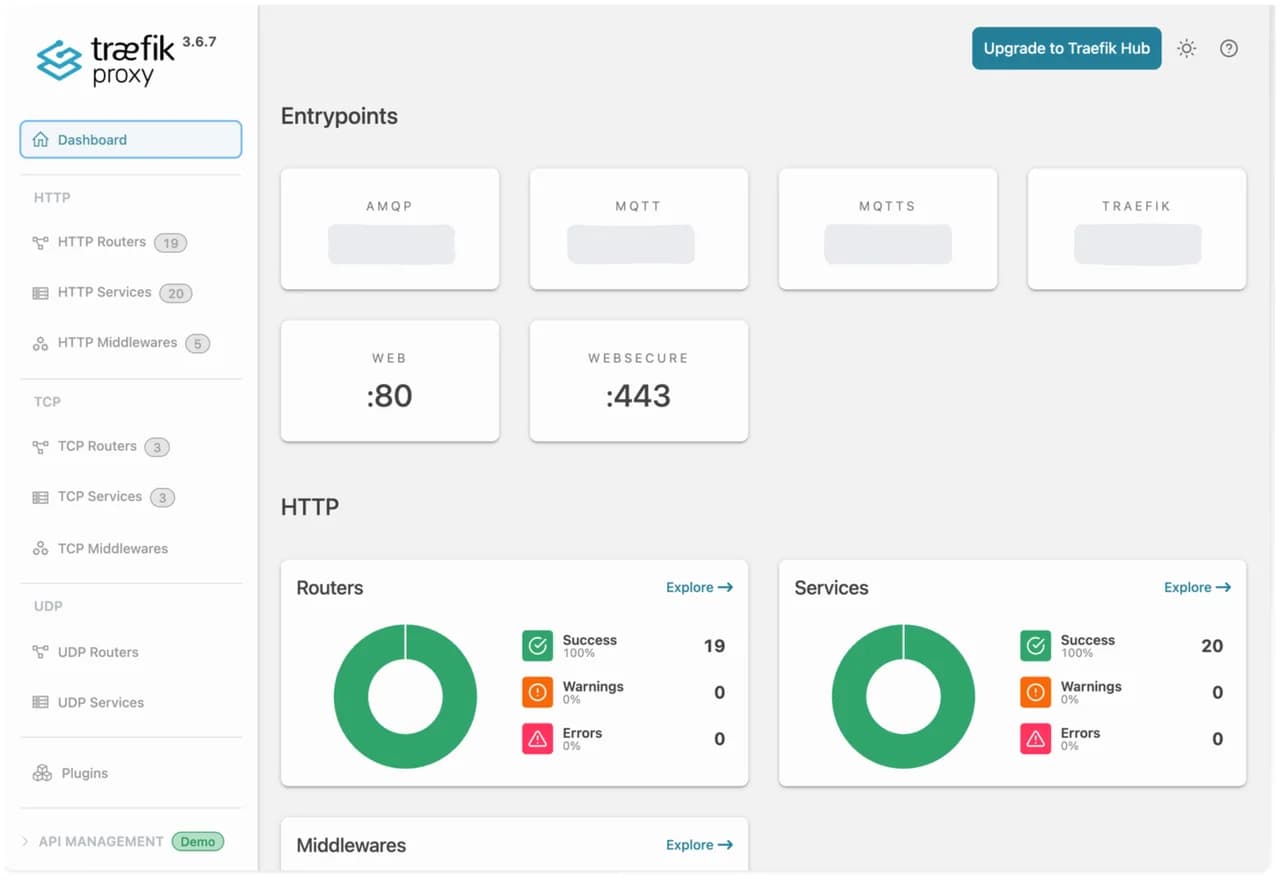Click the Services orange Warnings icon
The height and width of the screenshot is (881, 1280).
click(1036, 692)
